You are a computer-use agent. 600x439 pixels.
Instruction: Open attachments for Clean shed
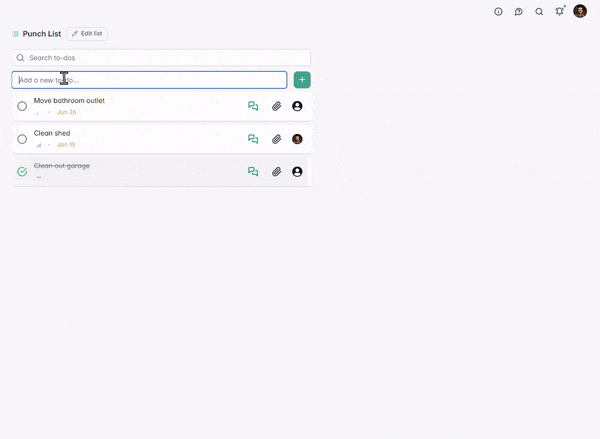[x=277, y=139]
